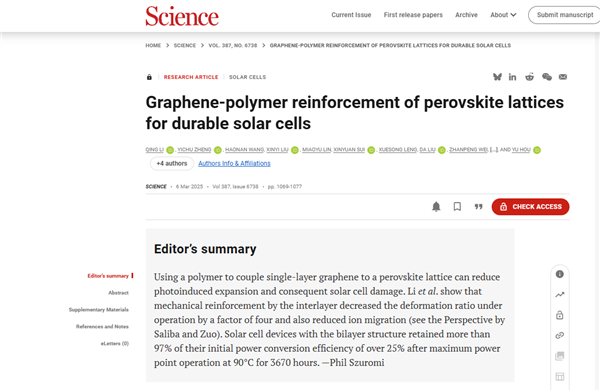Open the info icon in side panel
This screenshot has height=391, width=600.
(x=559, y=274)
